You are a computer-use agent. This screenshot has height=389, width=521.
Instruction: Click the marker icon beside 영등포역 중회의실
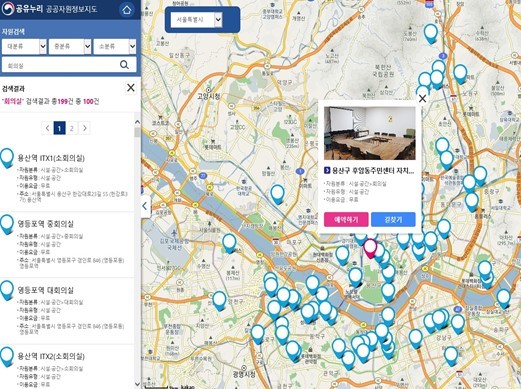pos(7,224)
